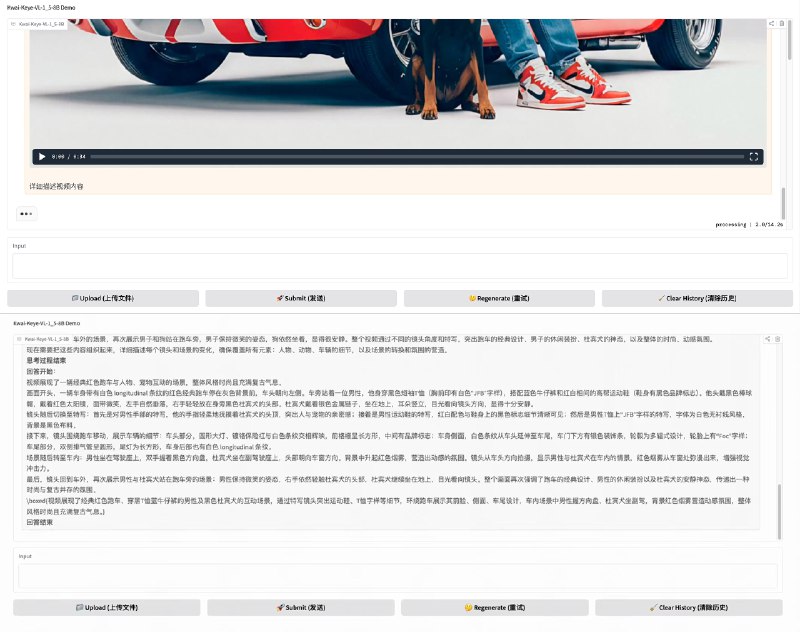Click the upper Regenerate (重试) button
Image resolution: width=800 pixels, height=632 pixels.
coord(499,298)
